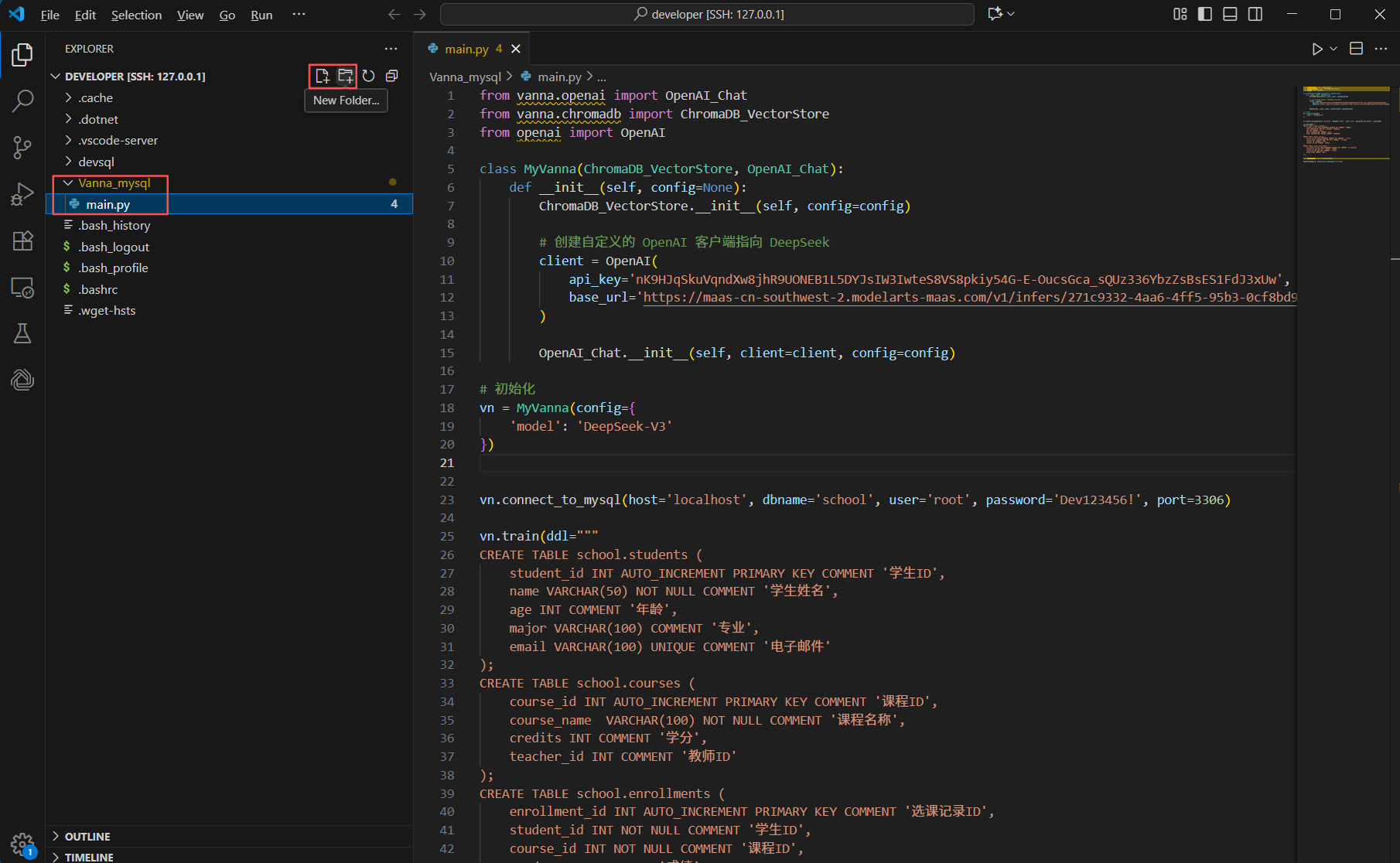Open the Extensions view
Screen dimensions: 1400x863
tap(22, 240)
